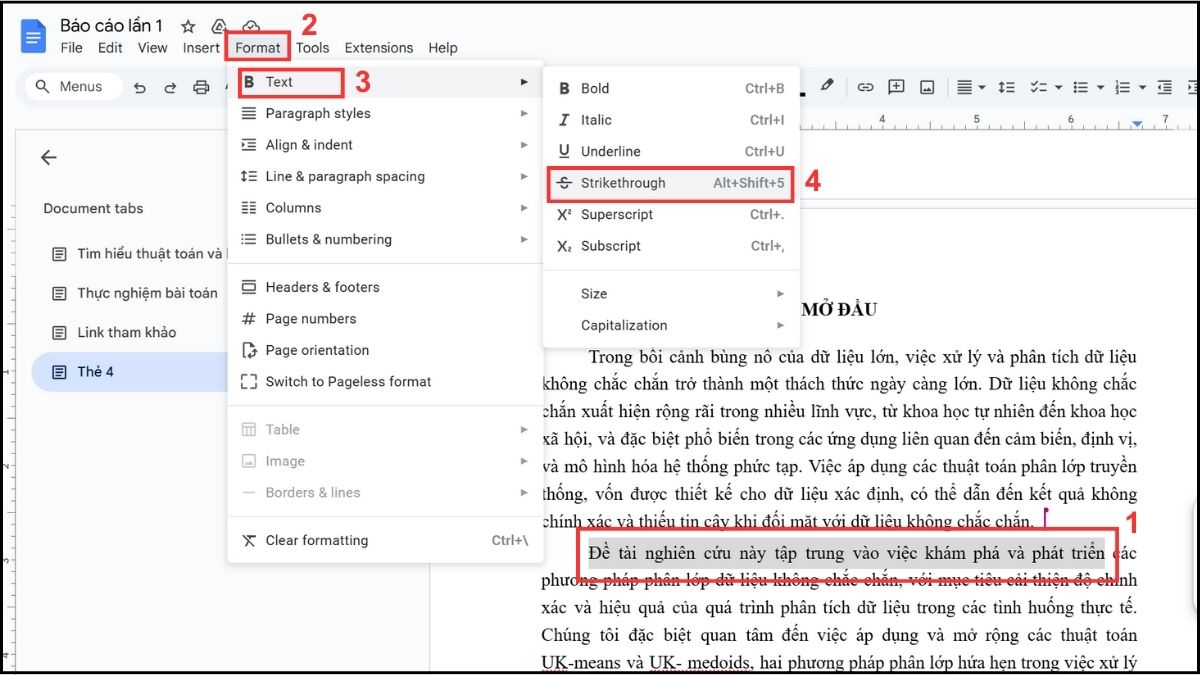Toggle Bold formatting in the Text submenu
The width and height of the screenshot is (1200, 675).
click(595, 88)
